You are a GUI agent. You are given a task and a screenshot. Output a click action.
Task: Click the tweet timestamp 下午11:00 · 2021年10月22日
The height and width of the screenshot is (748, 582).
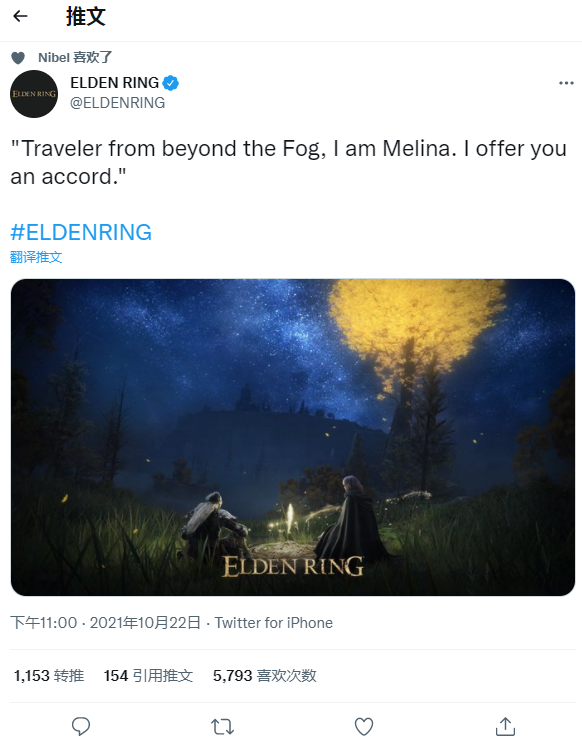pos(105,623)
